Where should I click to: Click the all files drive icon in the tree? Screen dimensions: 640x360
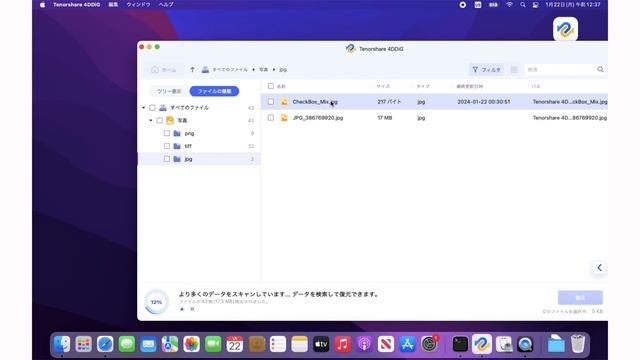pos(163,108)
